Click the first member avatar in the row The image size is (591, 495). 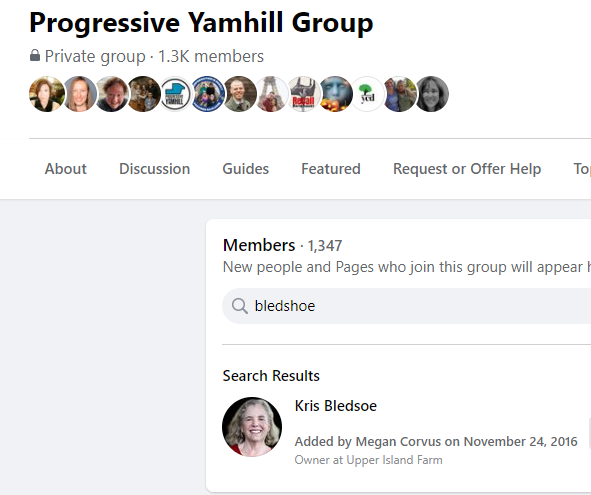point(47,94)
